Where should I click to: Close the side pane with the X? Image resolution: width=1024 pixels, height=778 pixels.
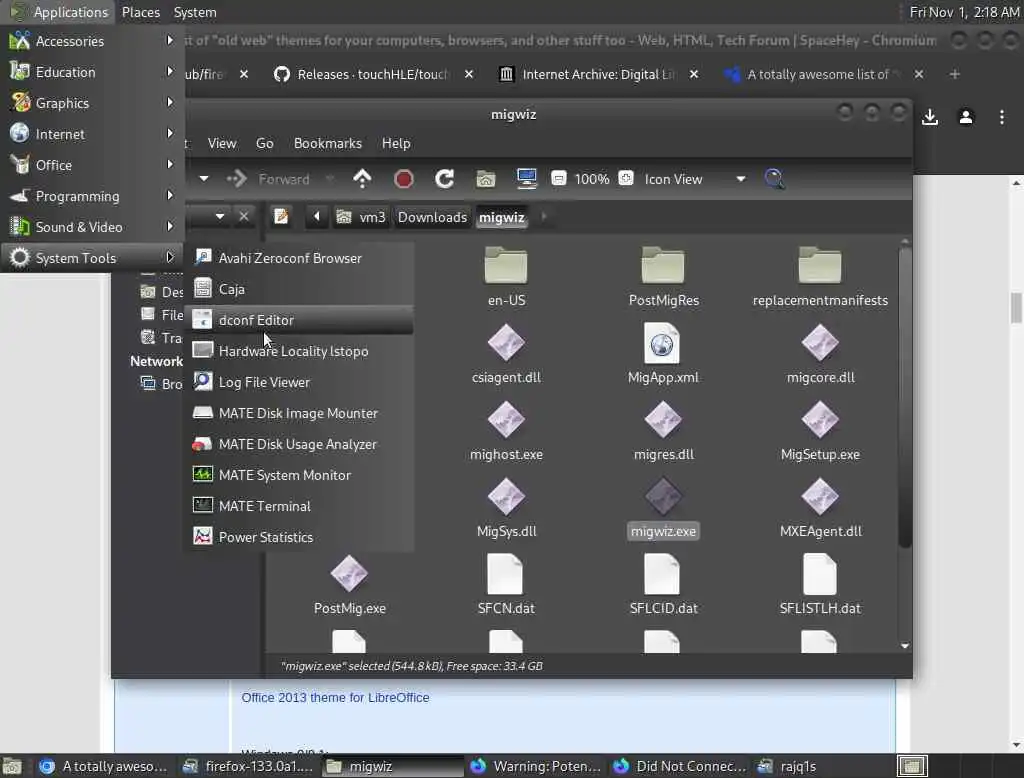(x=244, y=216)
